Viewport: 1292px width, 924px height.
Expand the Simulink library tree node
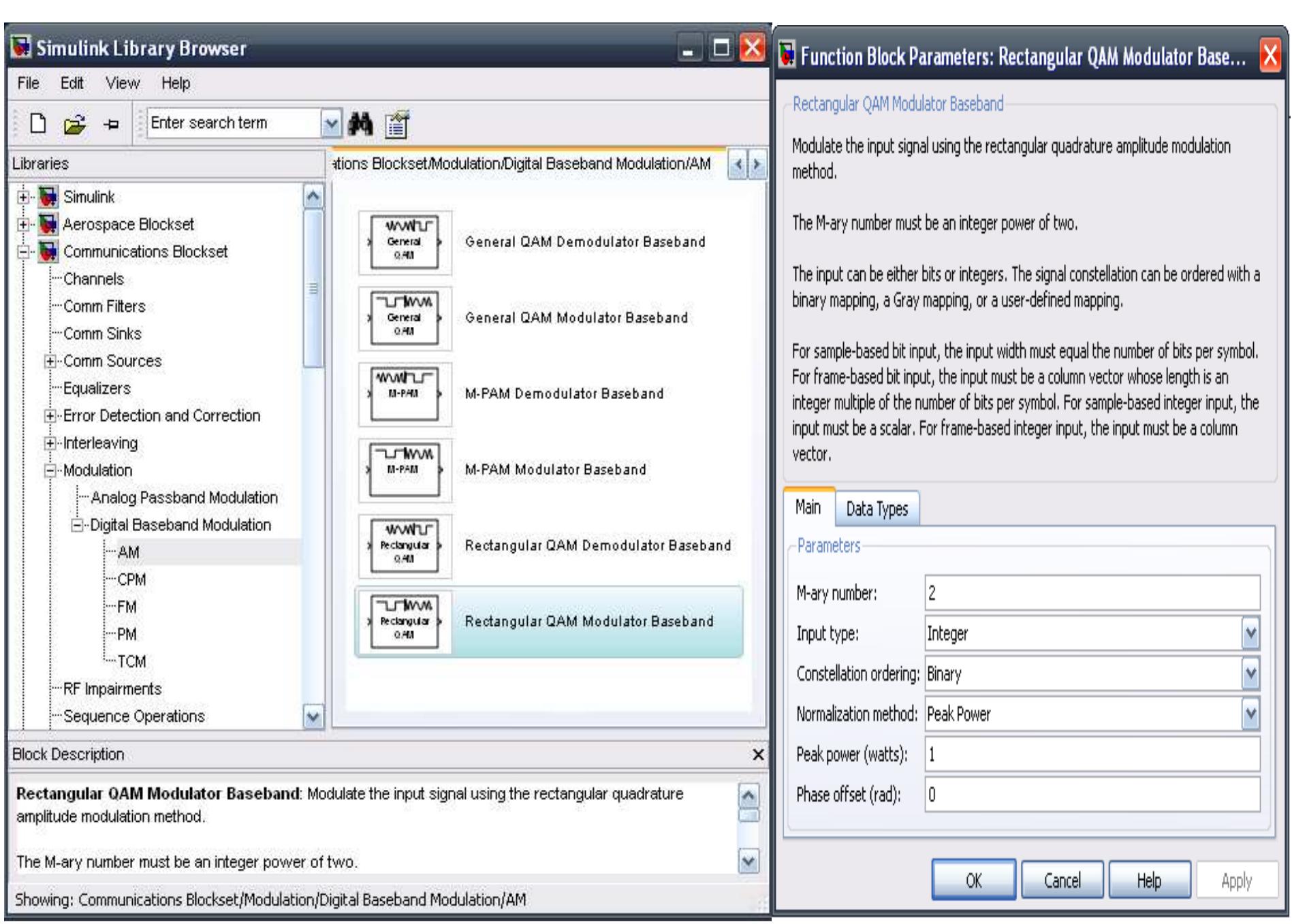click(x=24, y=197)
